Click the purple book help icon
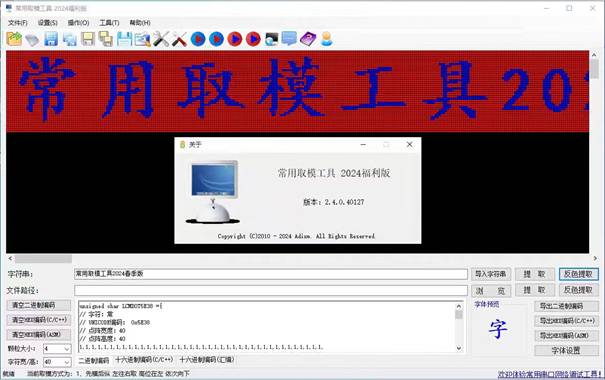 [308, 39]
